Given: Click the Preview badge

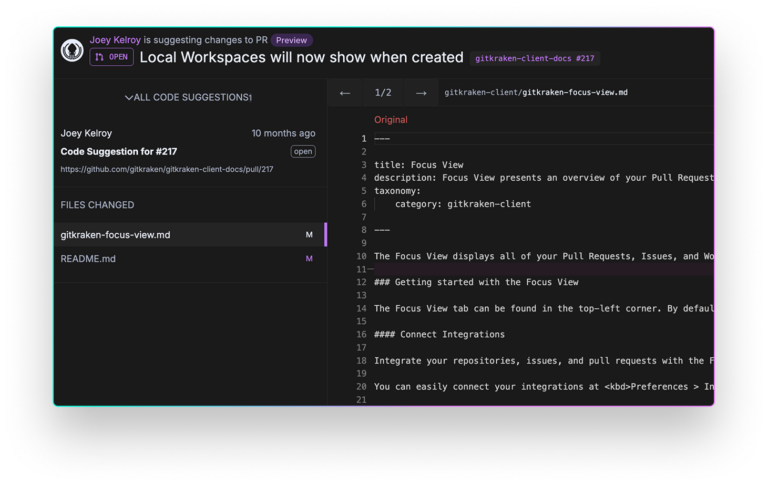Looking at the screenshot, I should click(x=291, y=40).
